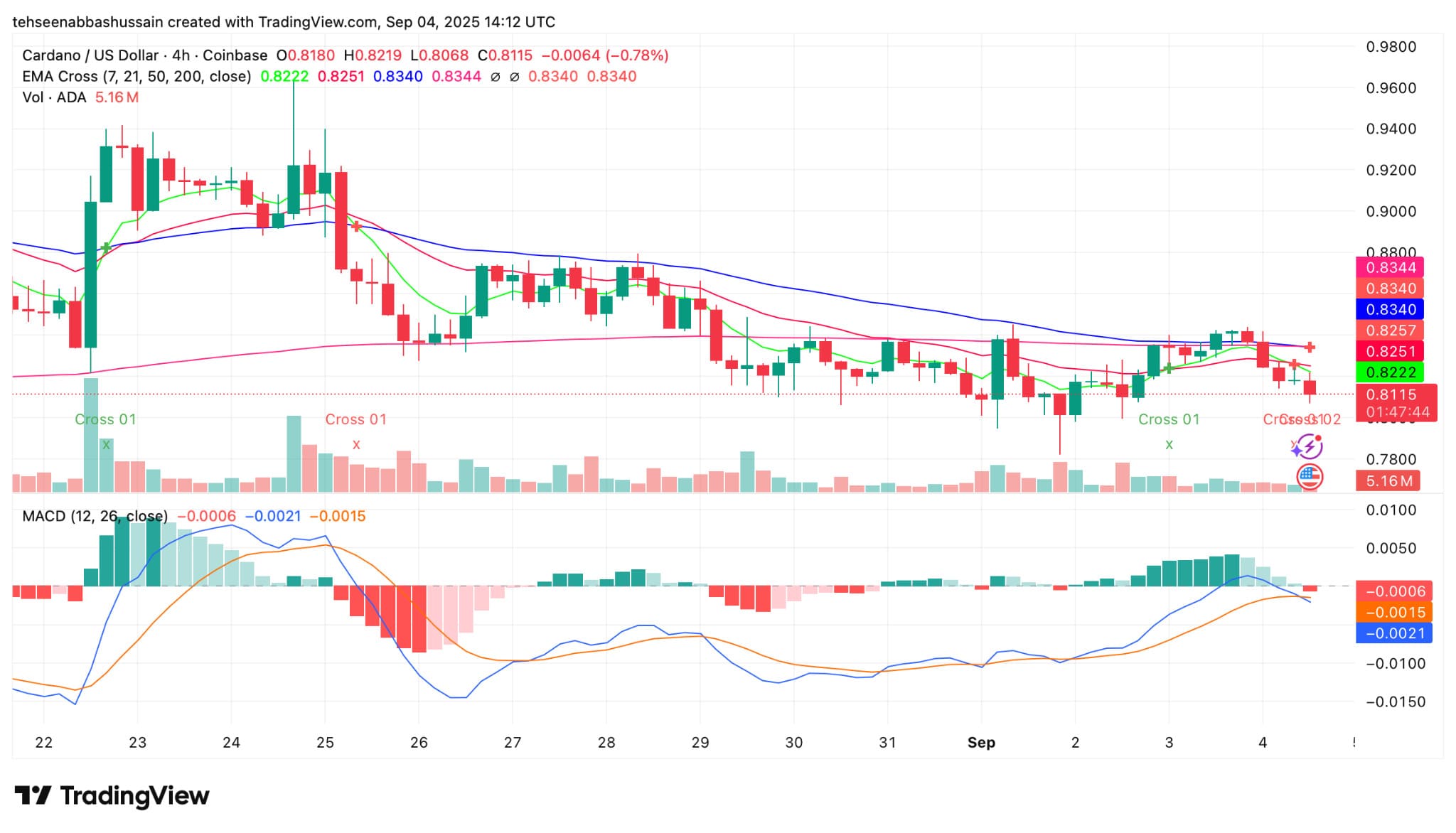Click the low value L0.8068
Image resolution: width=1456 pixels, height=833 pixels.
tap(439, 55)
